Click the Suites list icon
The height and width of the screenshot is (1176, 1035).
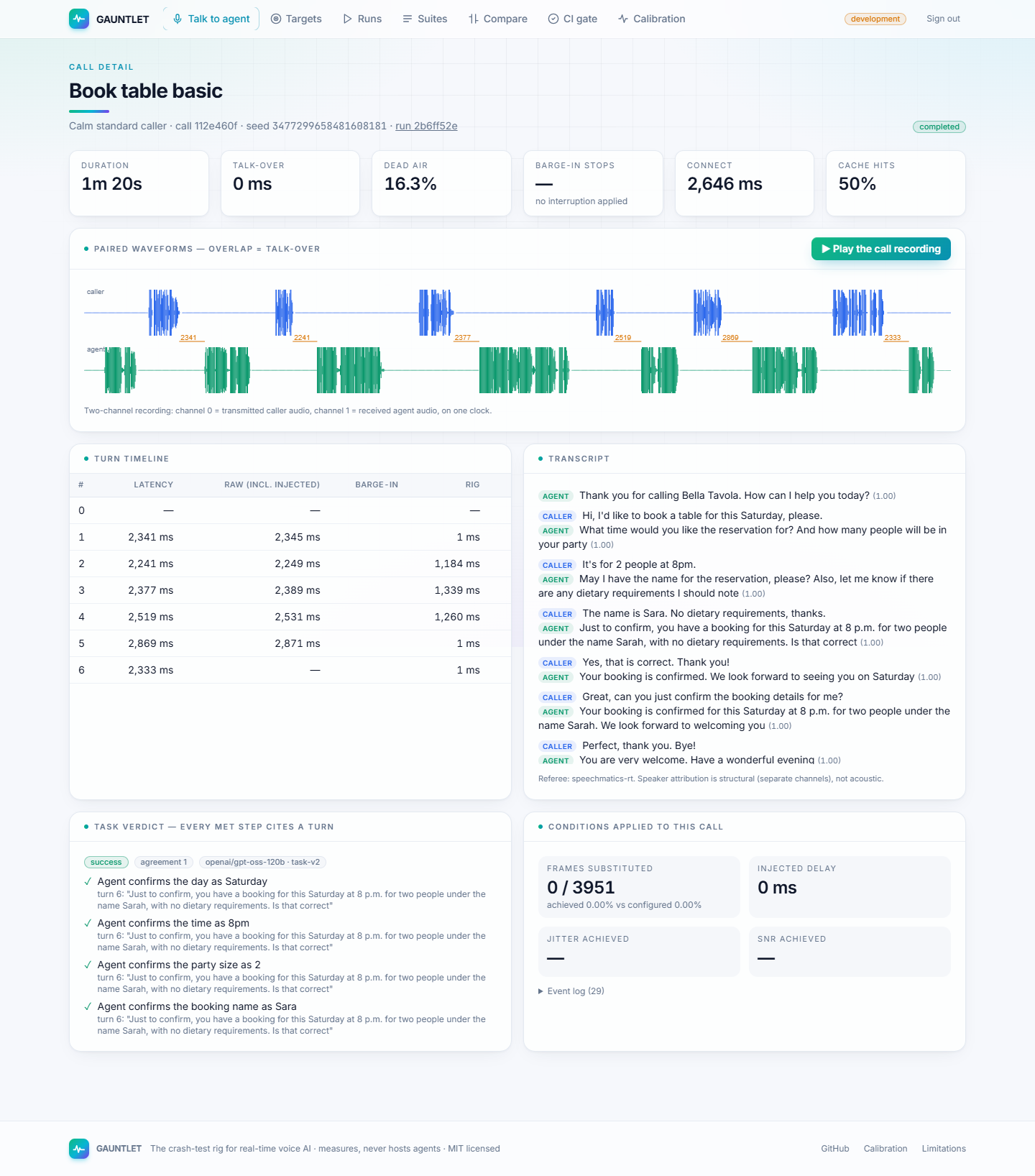[x=408, y=19]
